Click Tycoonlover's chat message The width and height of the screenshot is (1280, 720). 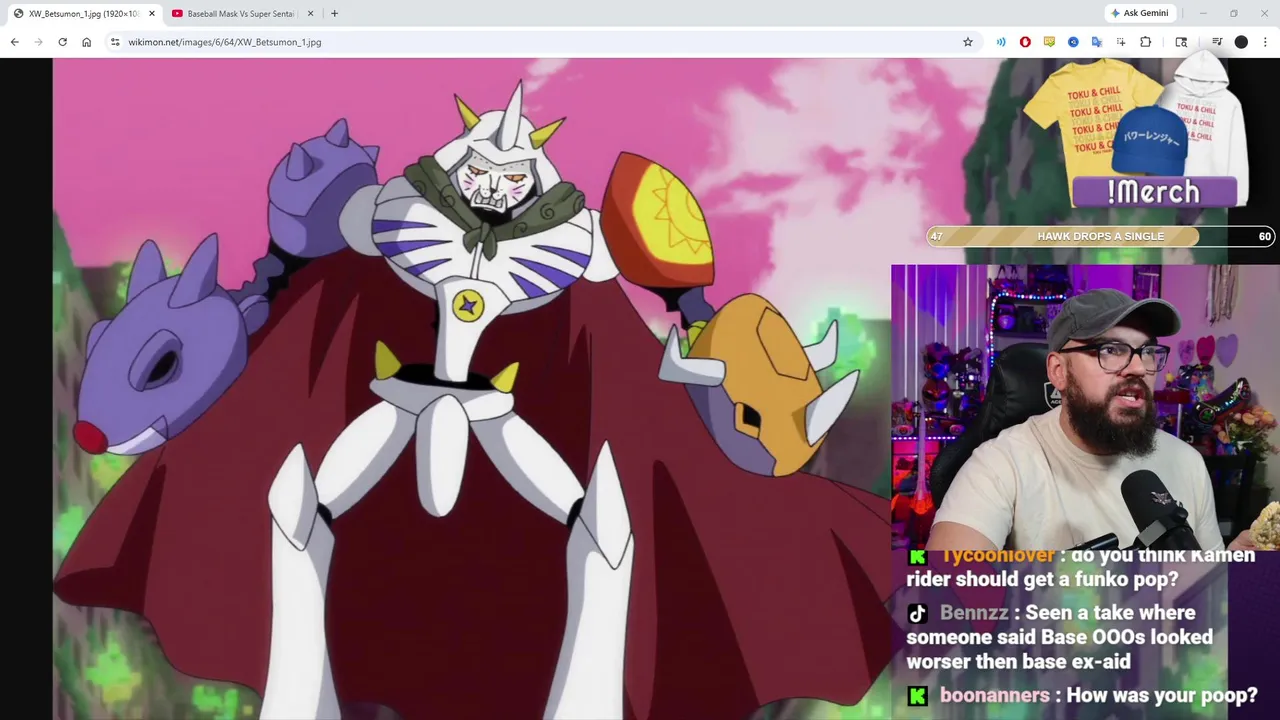coord(1081,567)
